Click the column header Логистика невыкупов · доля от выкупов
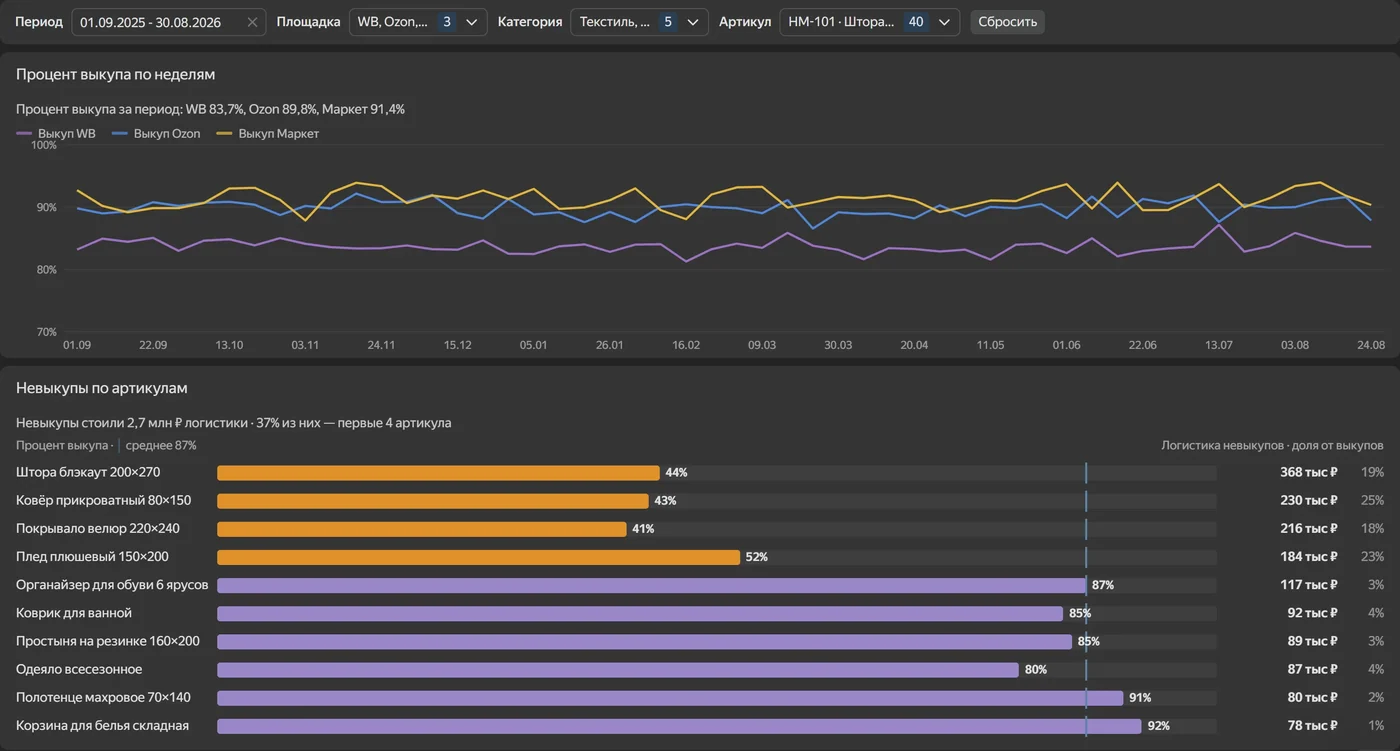The image size is (1400, 751). point(1272,445)
